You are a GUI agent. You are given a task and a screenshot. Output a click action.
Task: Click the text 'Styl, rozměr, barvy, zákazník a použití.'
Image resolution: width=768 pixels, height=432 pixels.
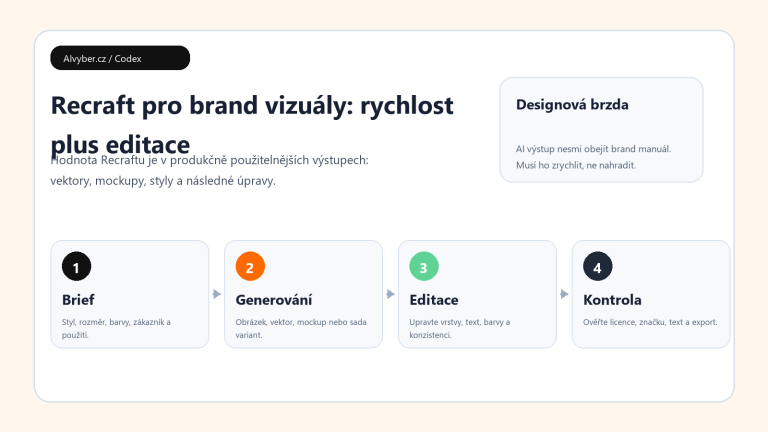[116, 329]
